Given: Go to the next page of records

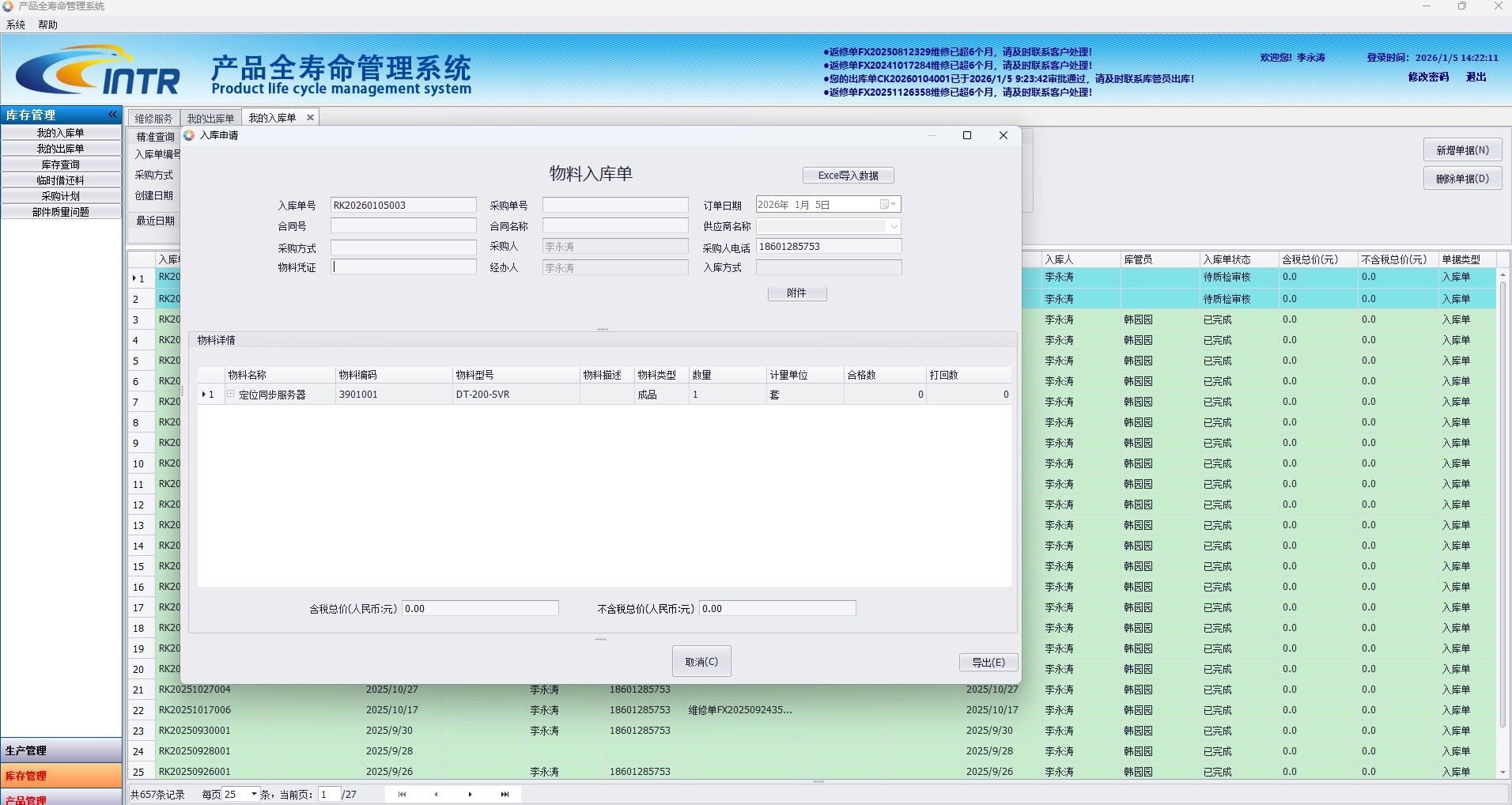Looking at the screenshot, I should coord(470,794).
